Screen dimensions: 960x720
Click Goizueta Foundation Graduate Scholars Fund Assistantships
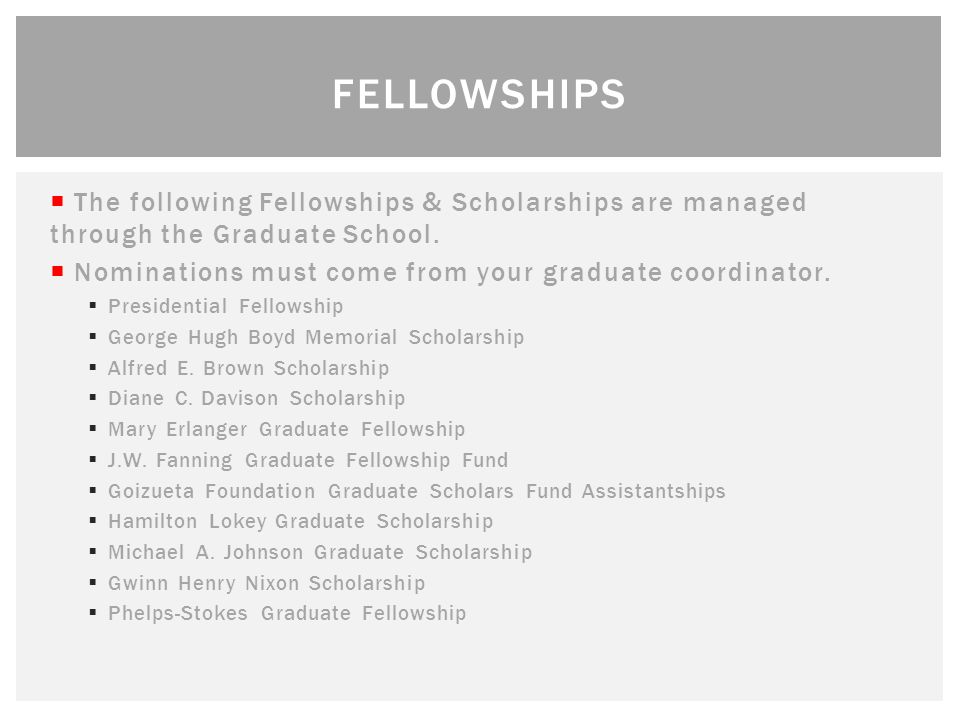417,491
